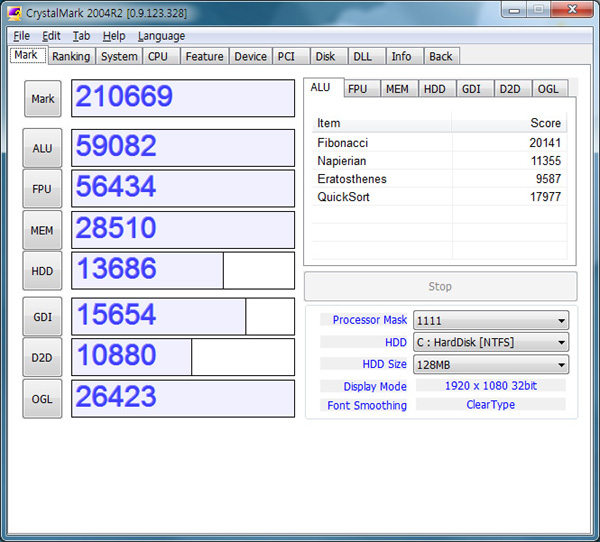Run the HDD benchmark button
Screen dimensions: 600x542
42,271
